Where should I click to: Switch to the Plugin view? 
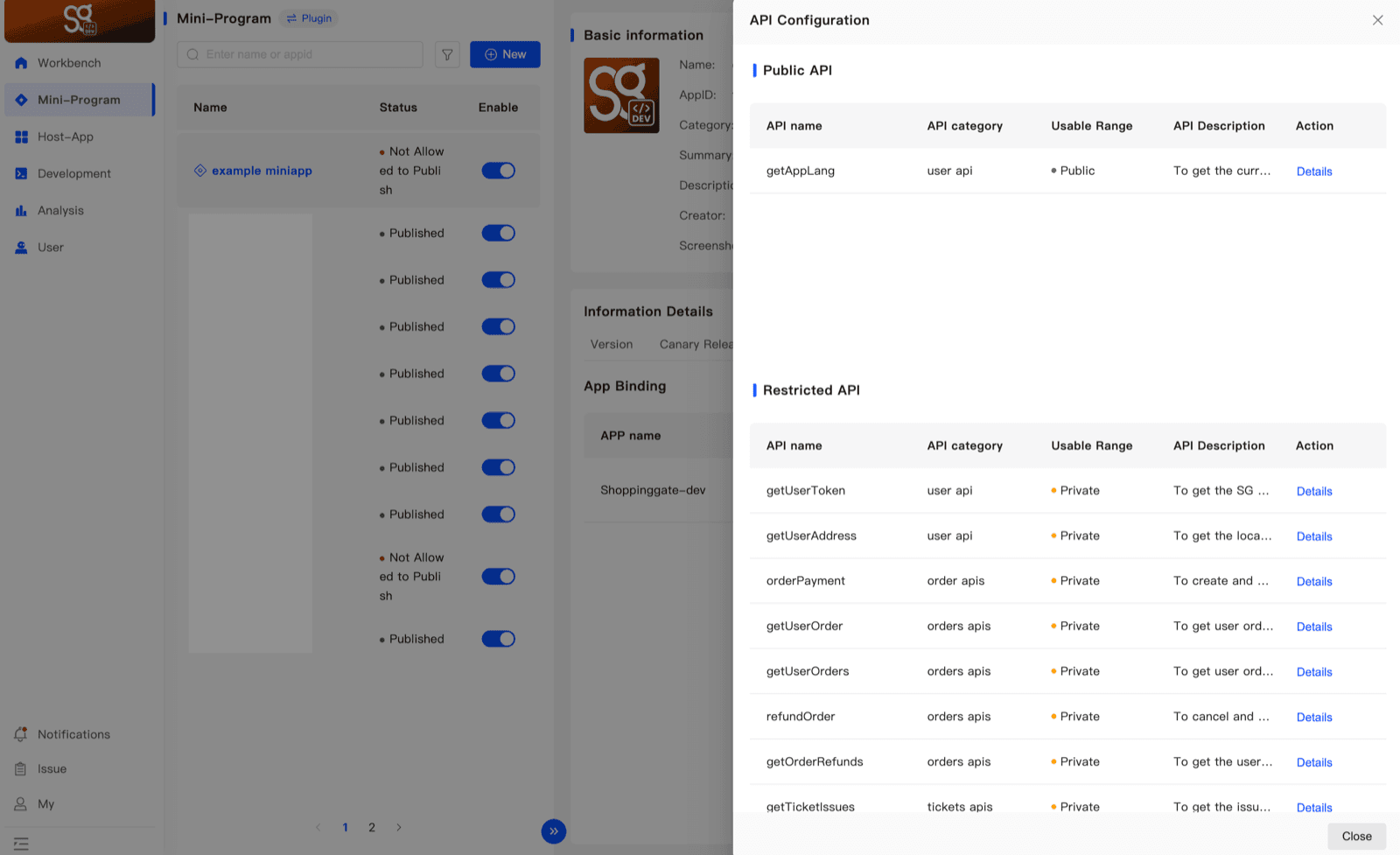pos(309,18)
